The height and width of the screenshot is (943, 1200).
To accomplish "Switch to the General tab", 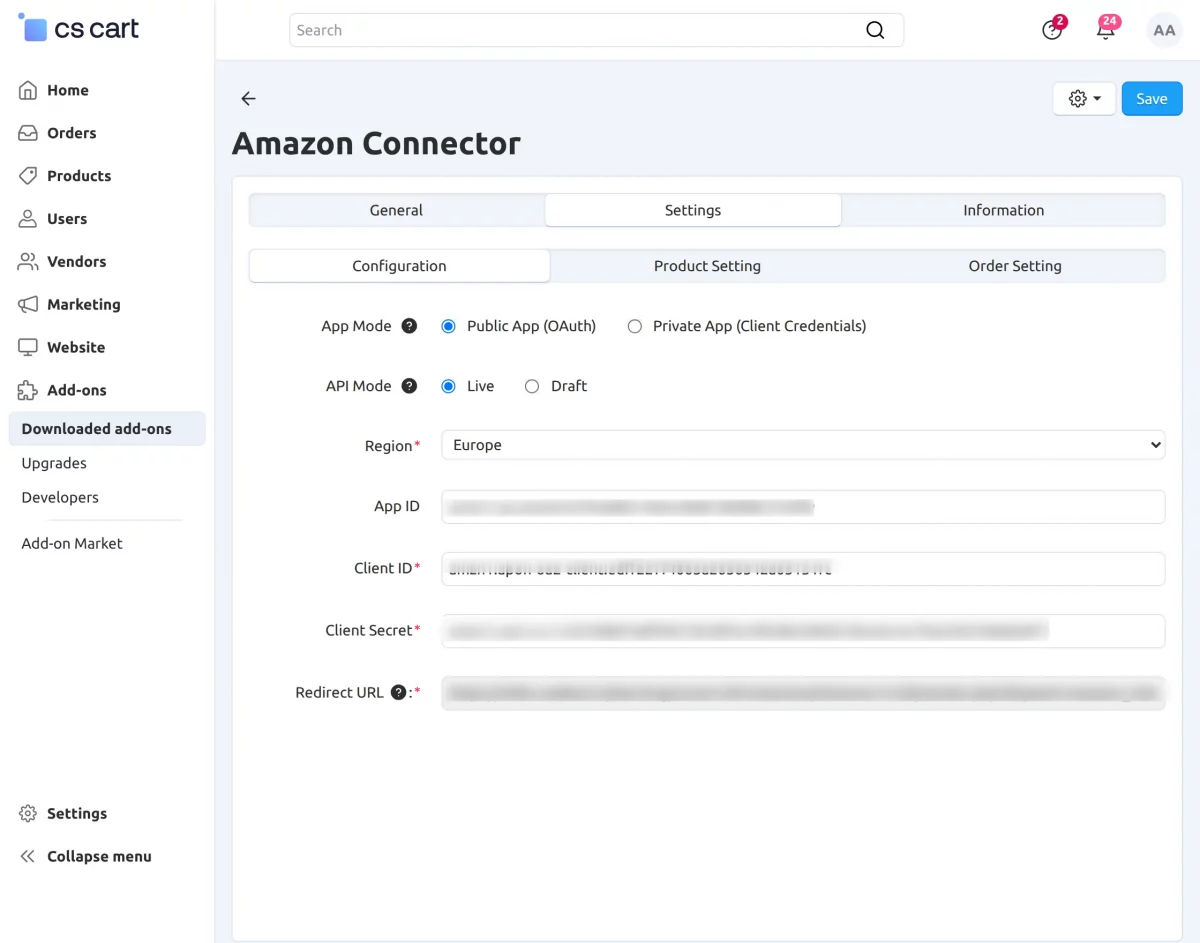I will (x=396, y=210).
